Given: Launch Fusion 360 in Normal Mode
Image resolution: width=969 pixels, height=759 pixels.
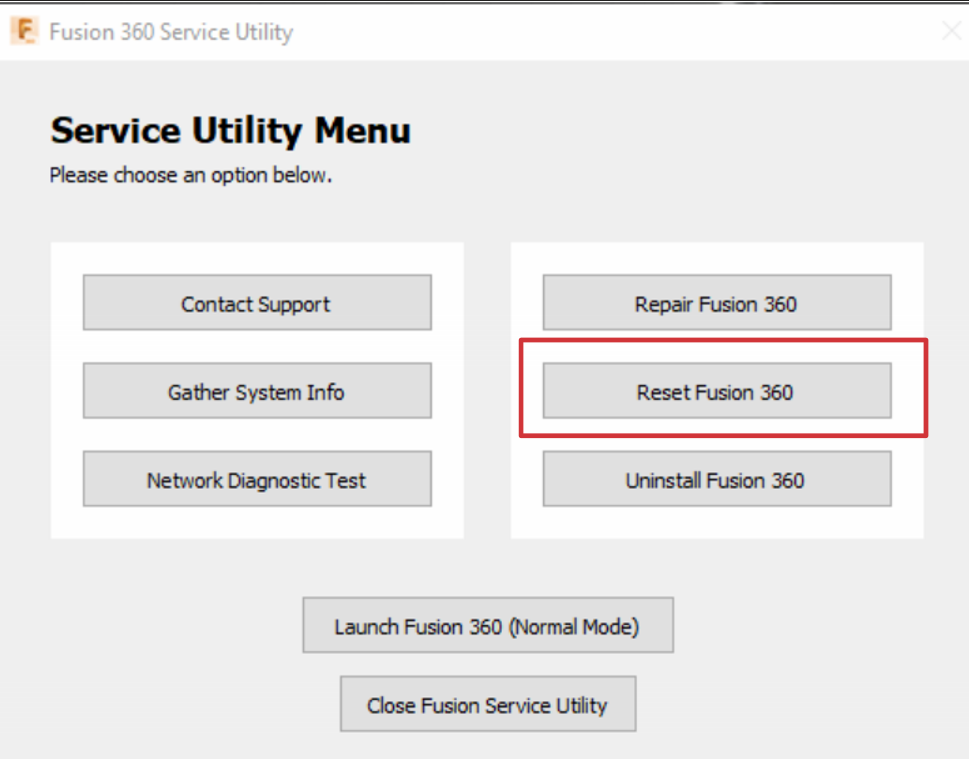Looking at the screenshot, I should click(x=488, y=626).
